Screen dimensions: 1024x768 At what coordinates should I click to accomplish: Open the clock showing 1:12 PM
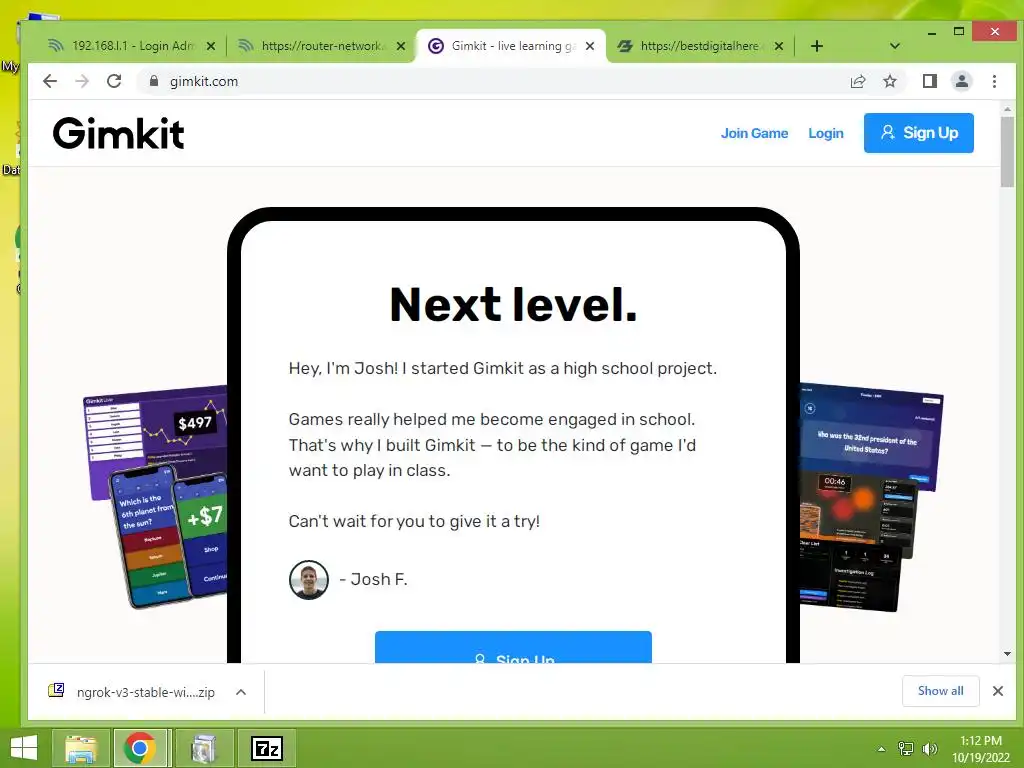click(x=980, y=748)
